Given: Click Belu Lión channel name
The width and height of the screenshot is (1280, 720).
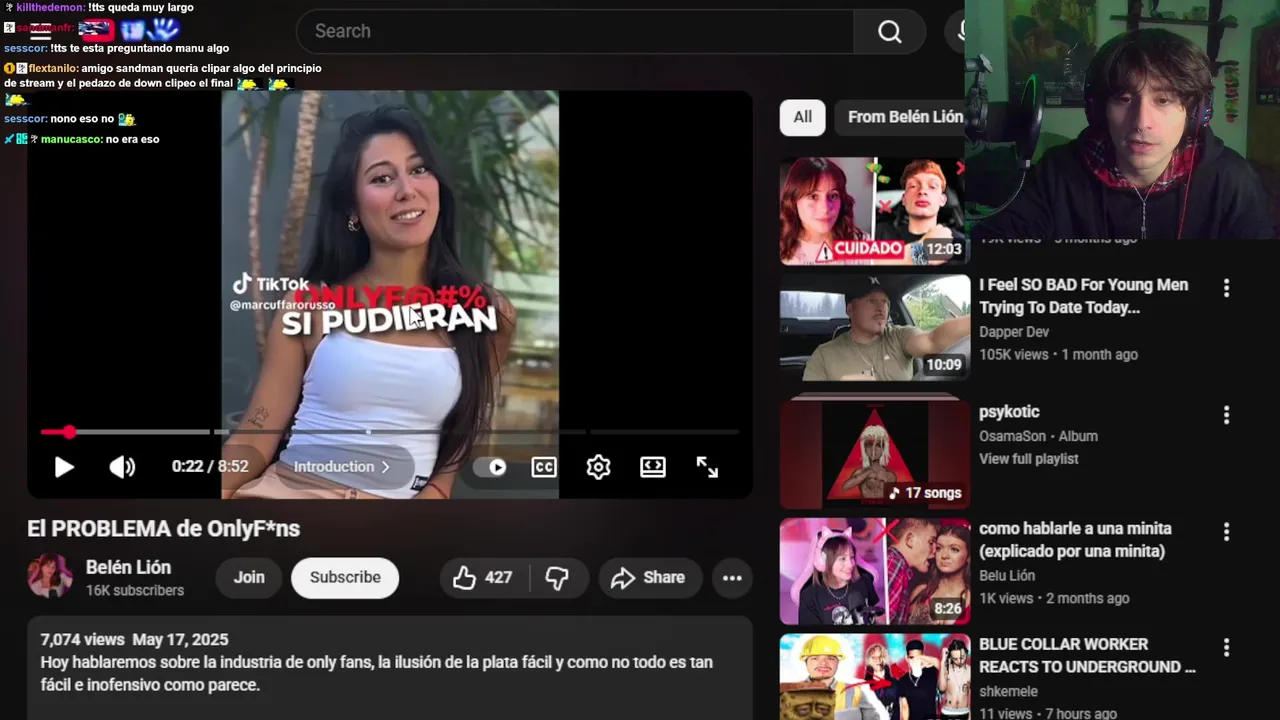Looking at the screenshot, I should pos(1007,576).
